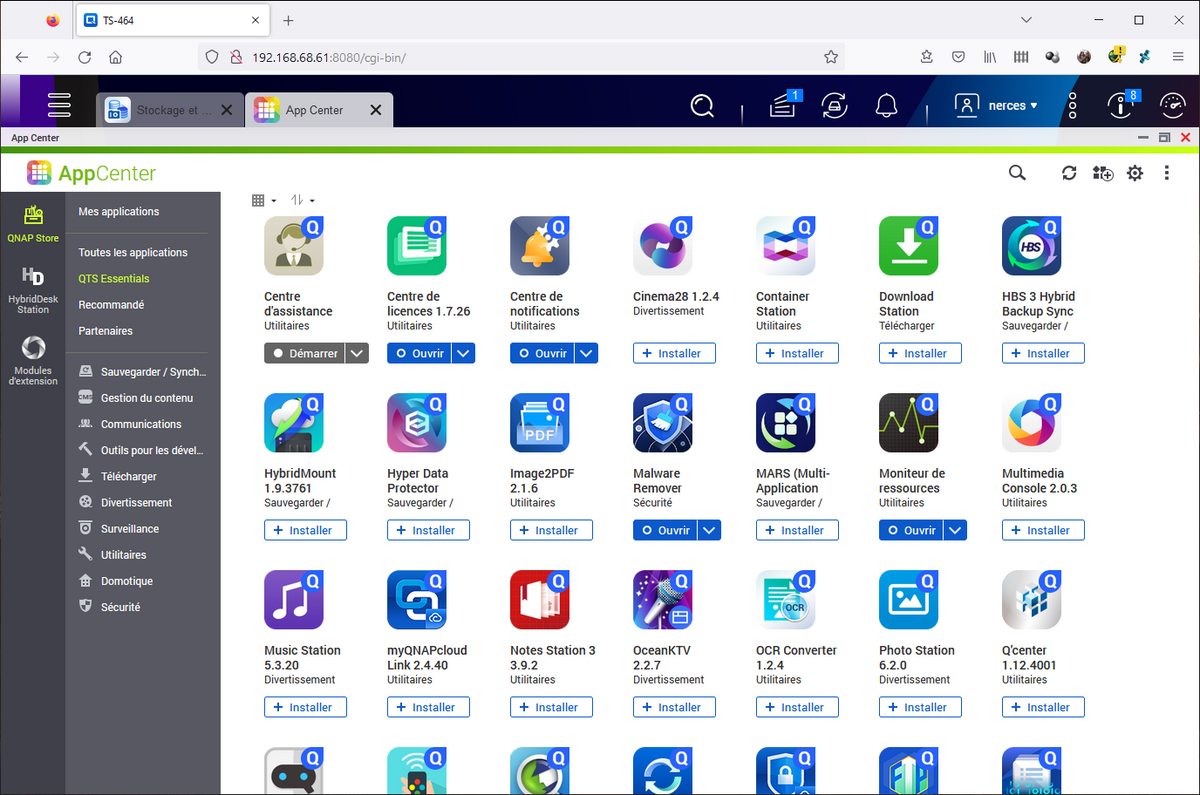Open the view mode grid dropdown

point(264,200)
